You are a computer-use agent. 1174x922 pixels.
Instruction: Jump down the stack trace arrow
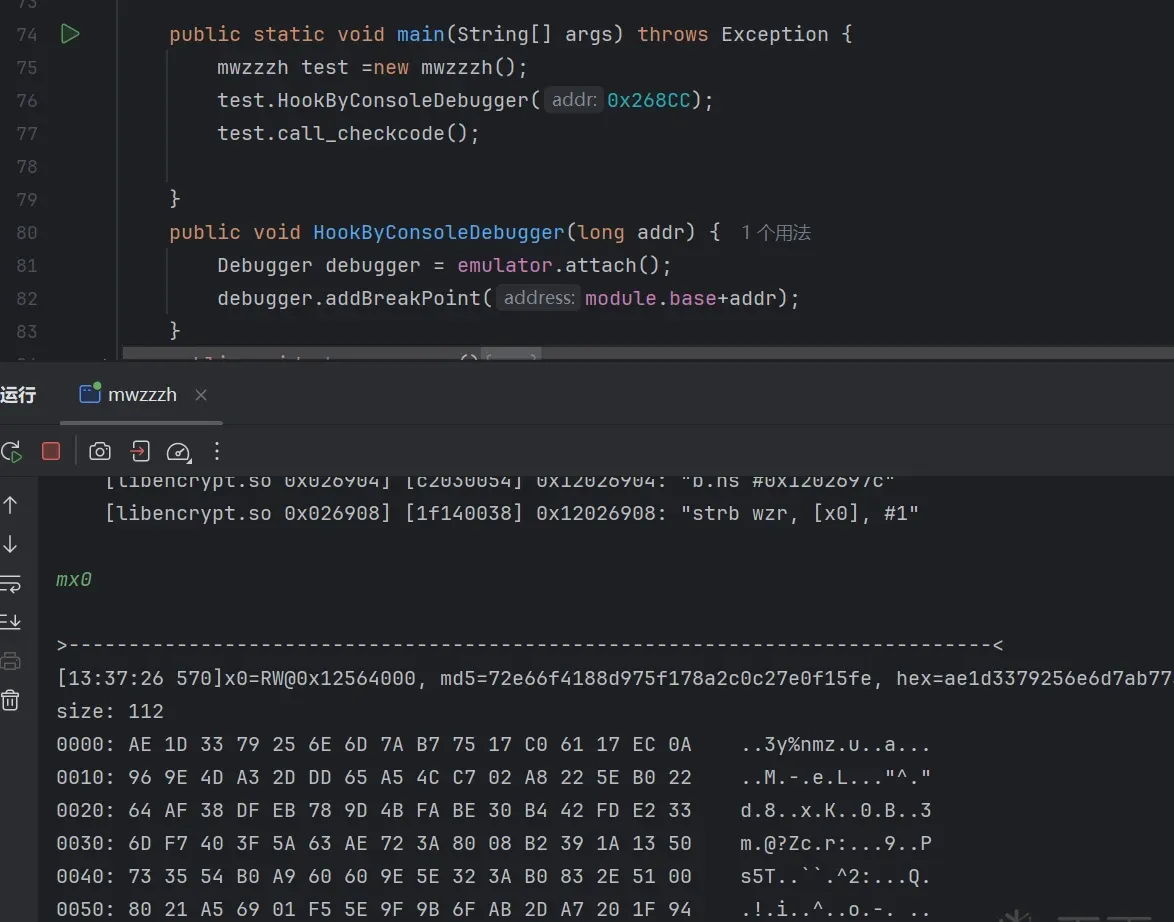[10, 544]
